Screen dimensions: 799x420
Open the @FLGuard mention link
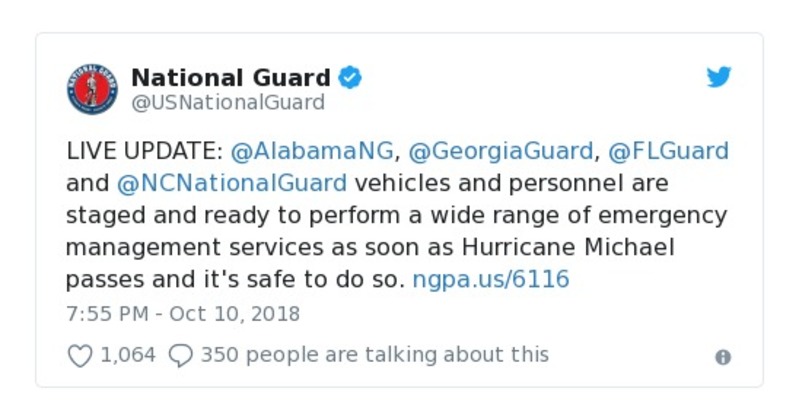[668, 152]
